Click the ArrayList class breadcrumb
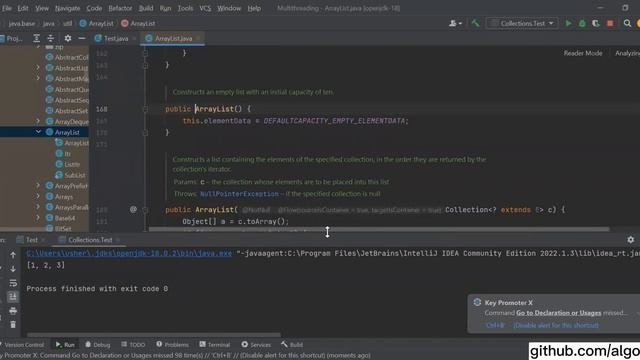Image resolution: width=640 pixels, height=360 pixels. click(x=96, y=24)
